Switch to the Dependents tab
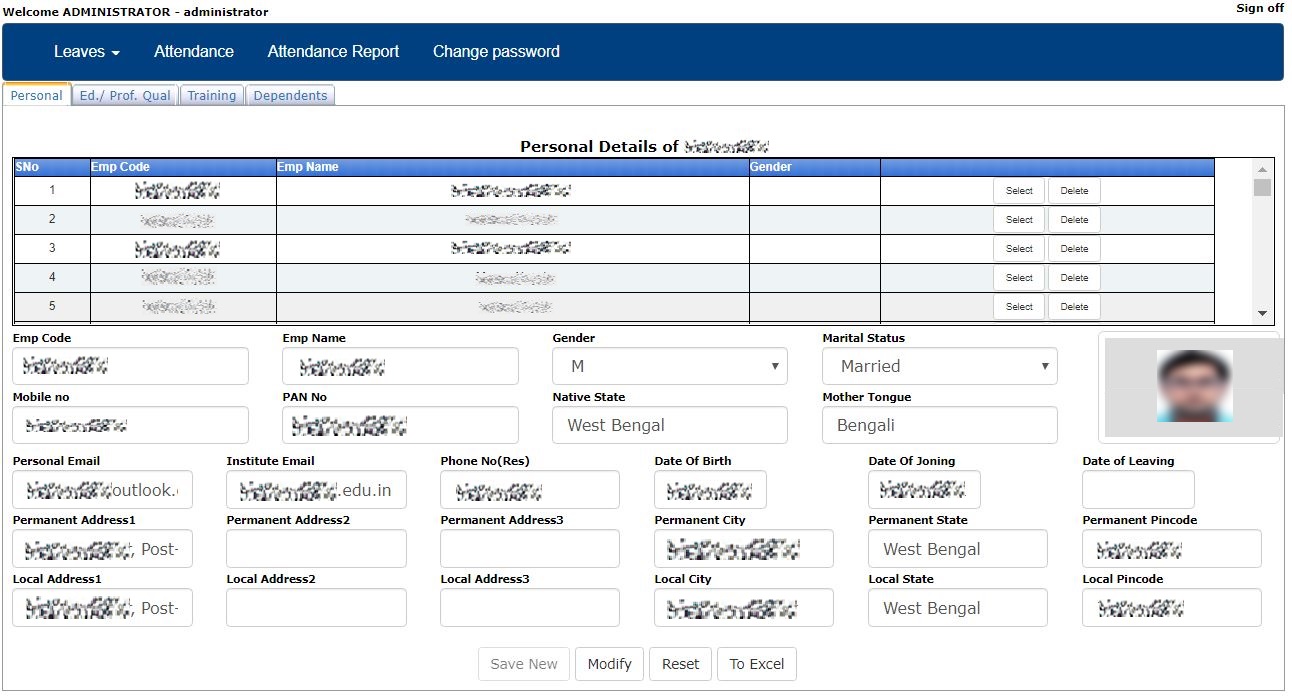 point(290,95)
